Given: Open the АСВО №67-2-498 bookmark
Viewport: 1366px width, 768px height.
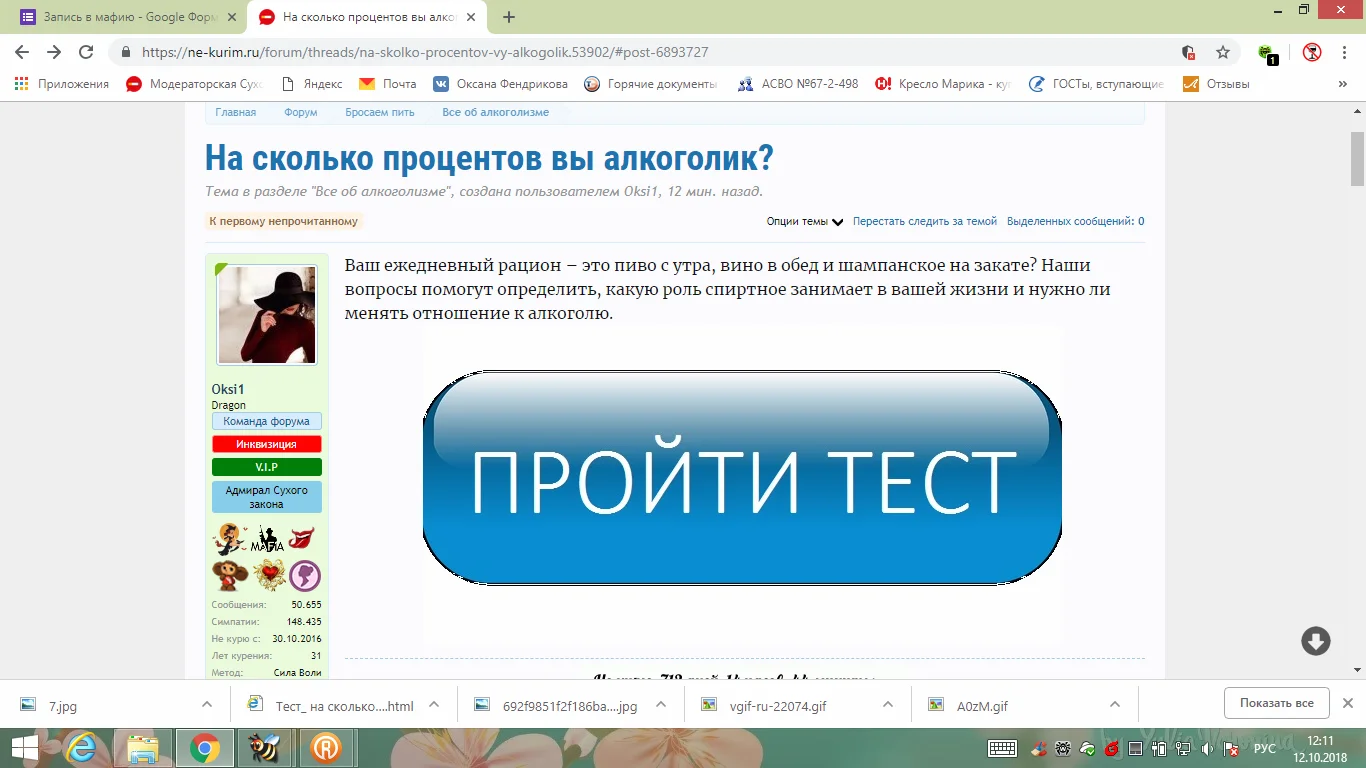Looking at the screenshot, I should (x=797, y=84).
